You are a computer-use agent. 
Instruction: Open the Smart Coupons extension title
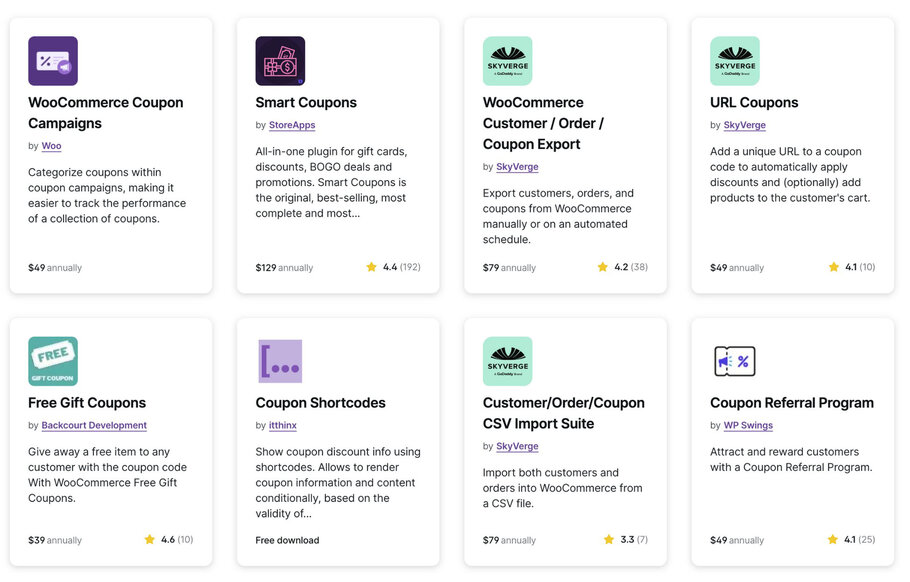pyautogui.click(x=306, y=102)
